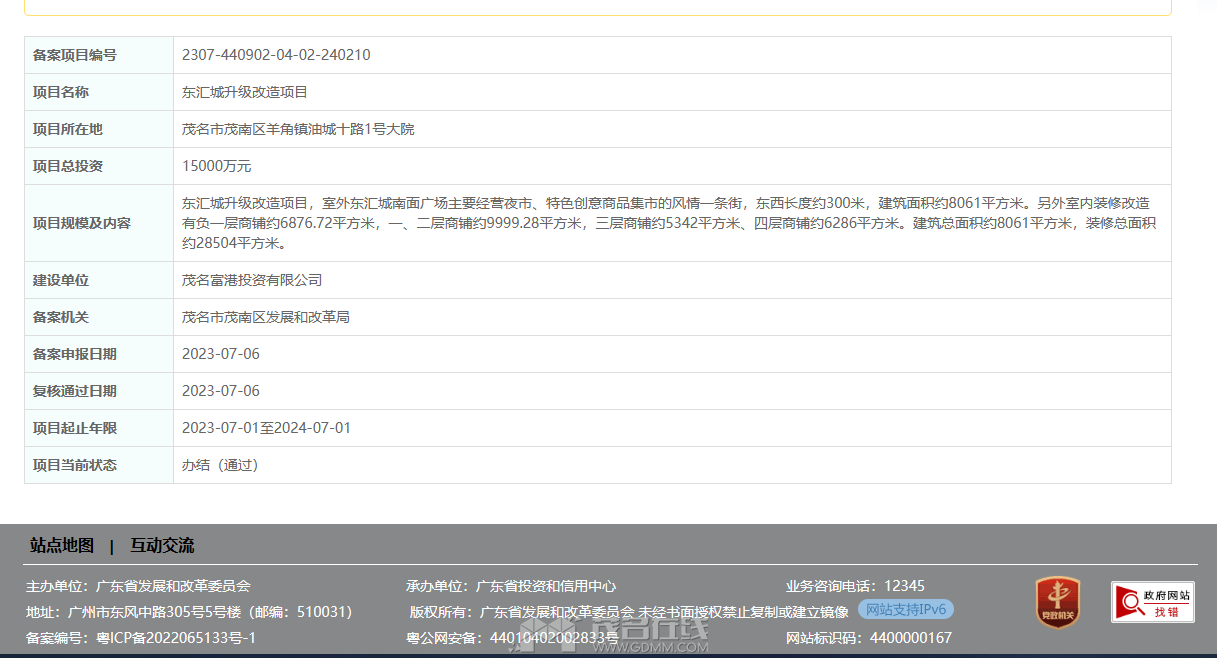Open police record 44010402002833号
This screenshot has width=1217, height=658.
[x=554, y=638]
